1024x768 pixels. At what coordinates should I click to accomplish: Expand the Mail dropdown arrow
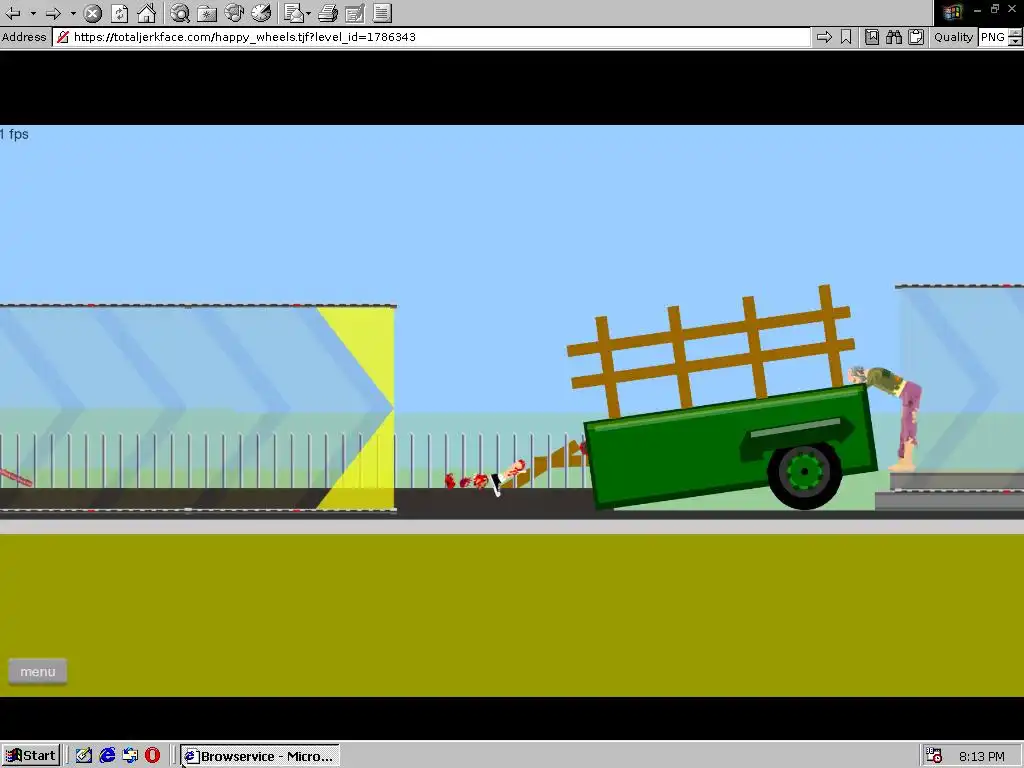pyautogui.click(x=308, y=13)
